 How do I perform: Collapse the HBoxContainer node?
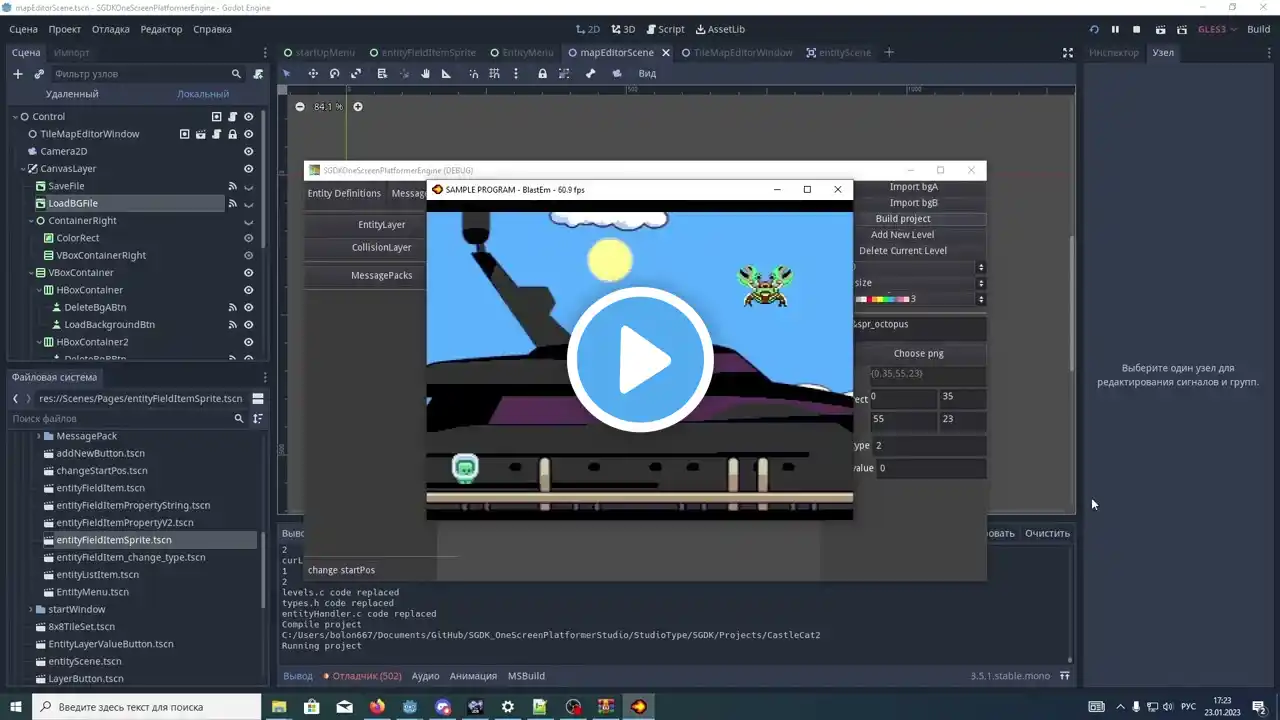(x=39, y=290)
